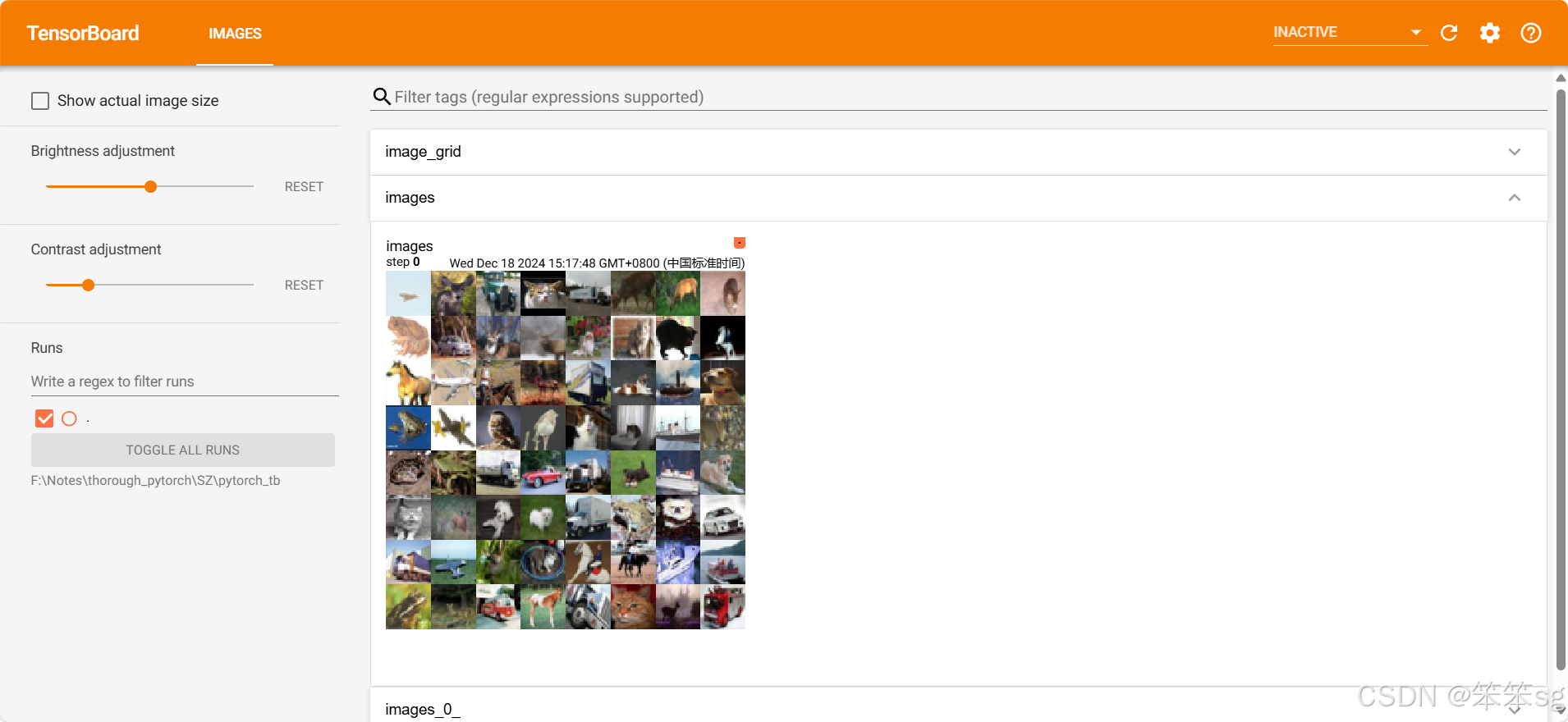Collapse the images section
1568x722 pixels.
coord(958,198)
